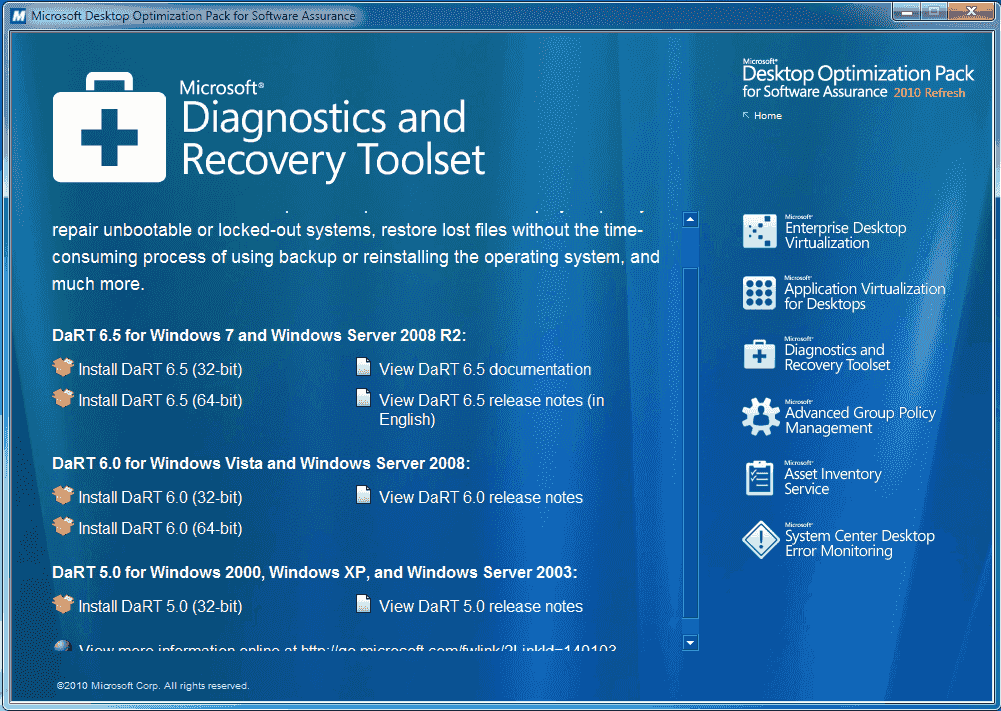Install DaRT 6.5 (32-bit)
The width and height of the screenshot is (1001, 711).
[x=160, y=370]
